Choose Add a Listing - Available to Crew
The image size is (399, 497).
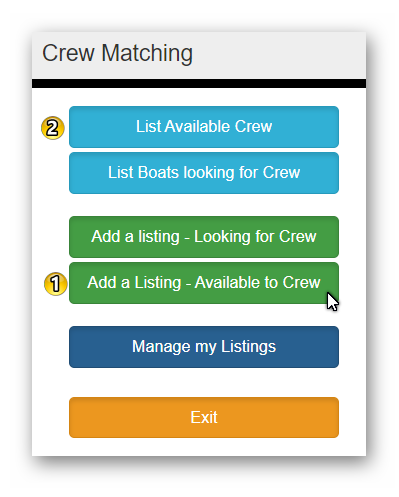click(204, 283)
